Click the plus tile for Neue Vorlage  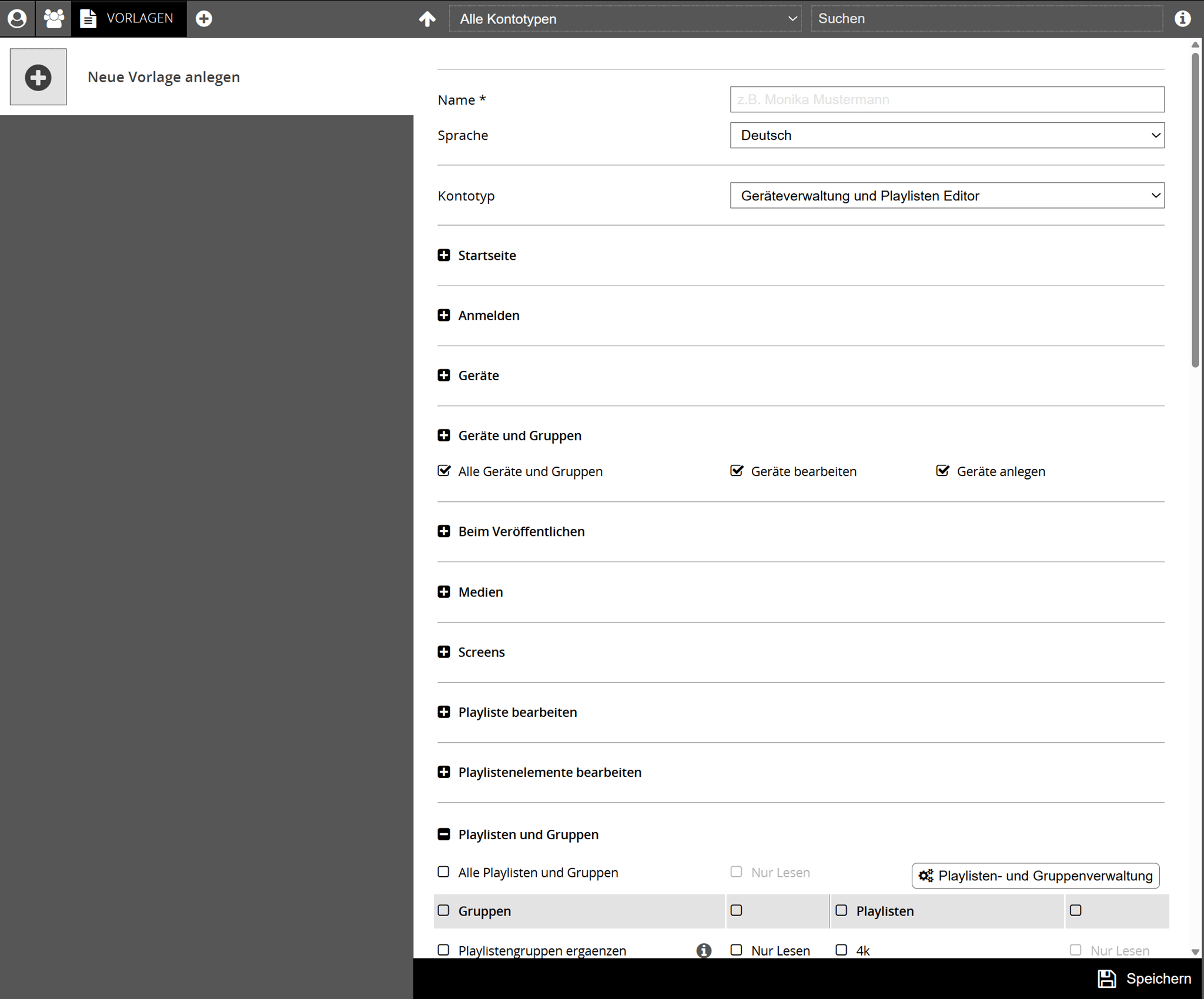point(38,77)
